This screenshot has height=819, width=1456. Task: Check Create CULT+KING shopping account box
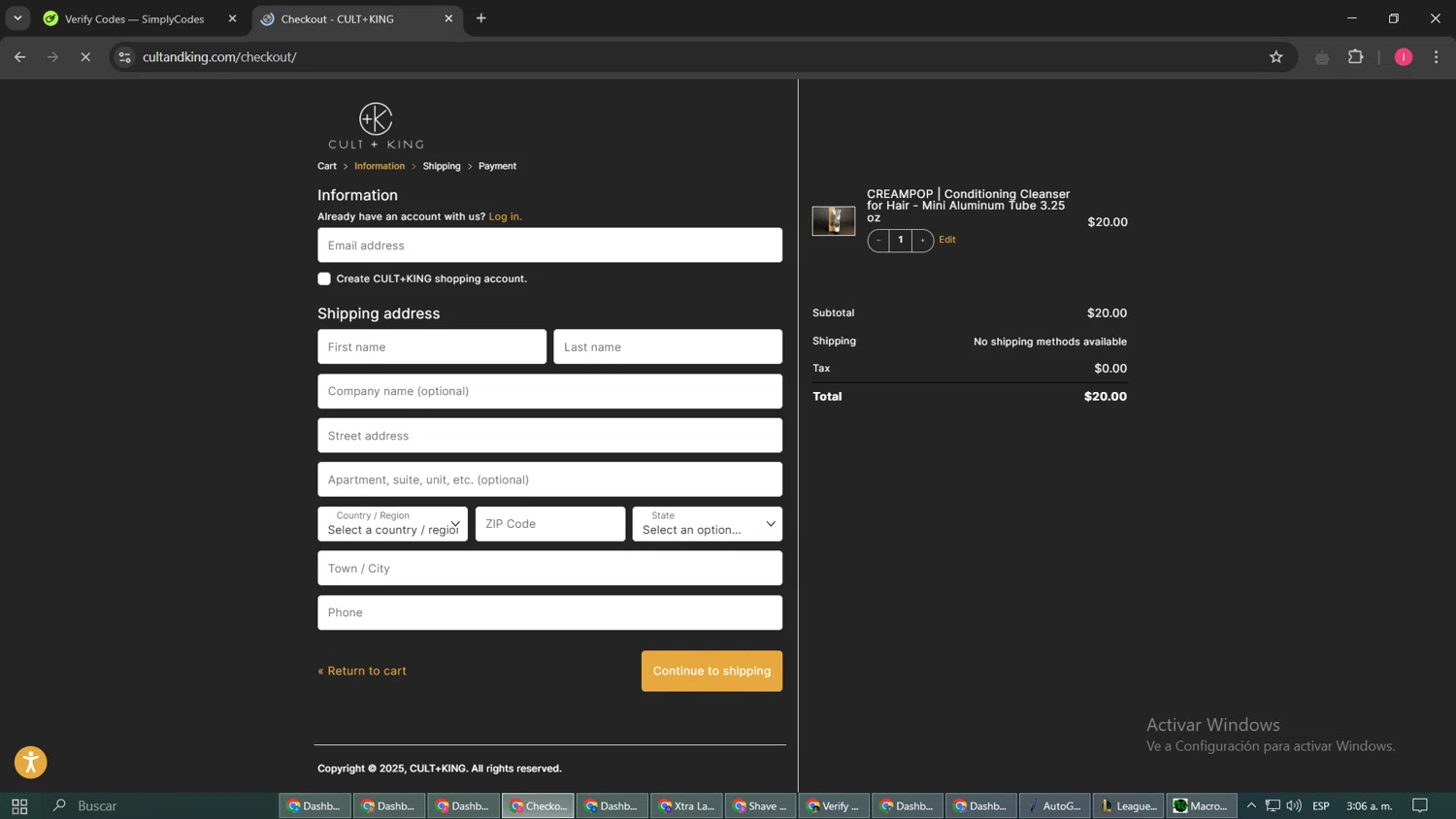[324, 278]
